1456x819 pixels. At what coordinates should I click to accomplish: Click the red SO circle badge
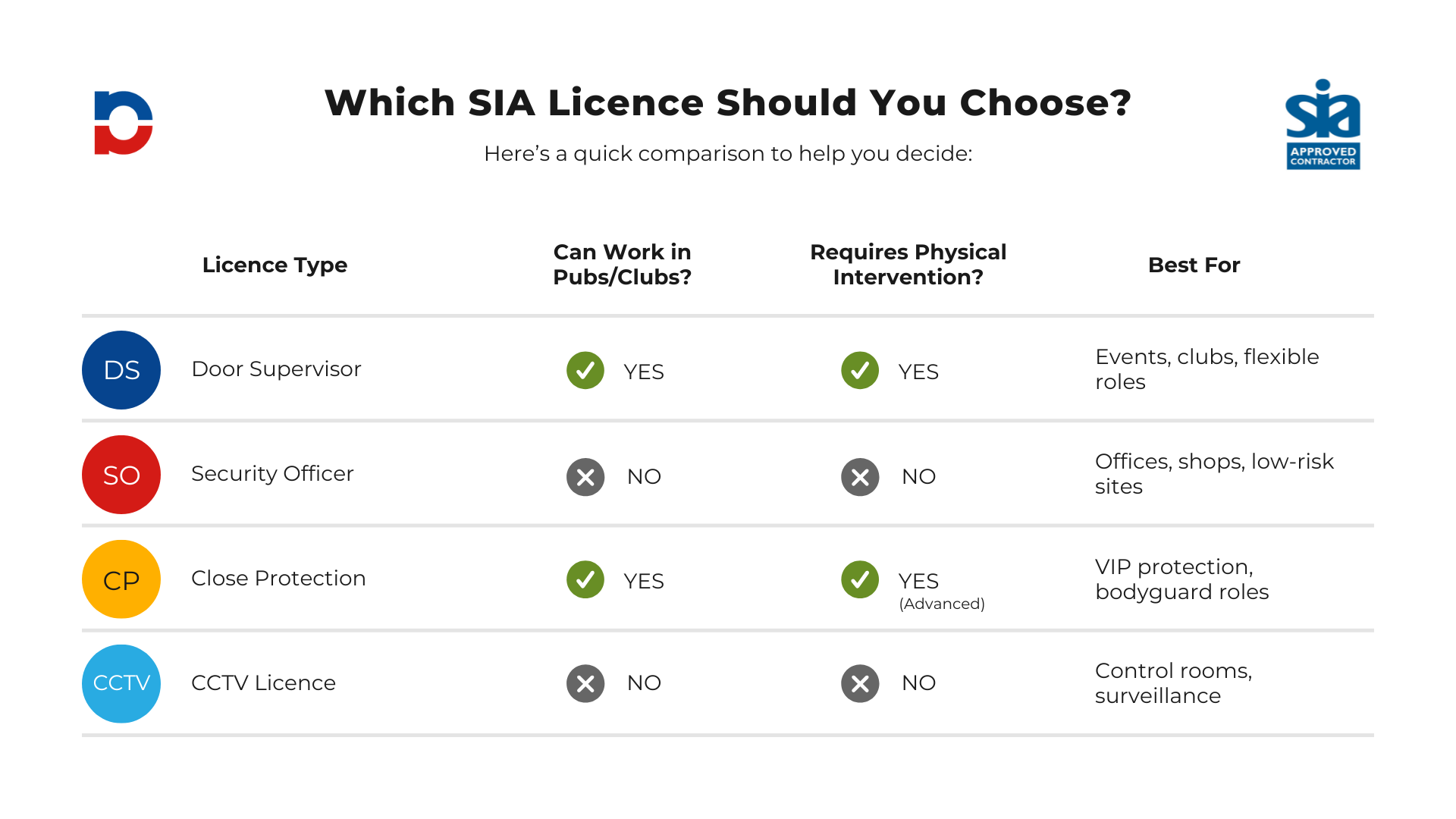click(x=121, y=475)
